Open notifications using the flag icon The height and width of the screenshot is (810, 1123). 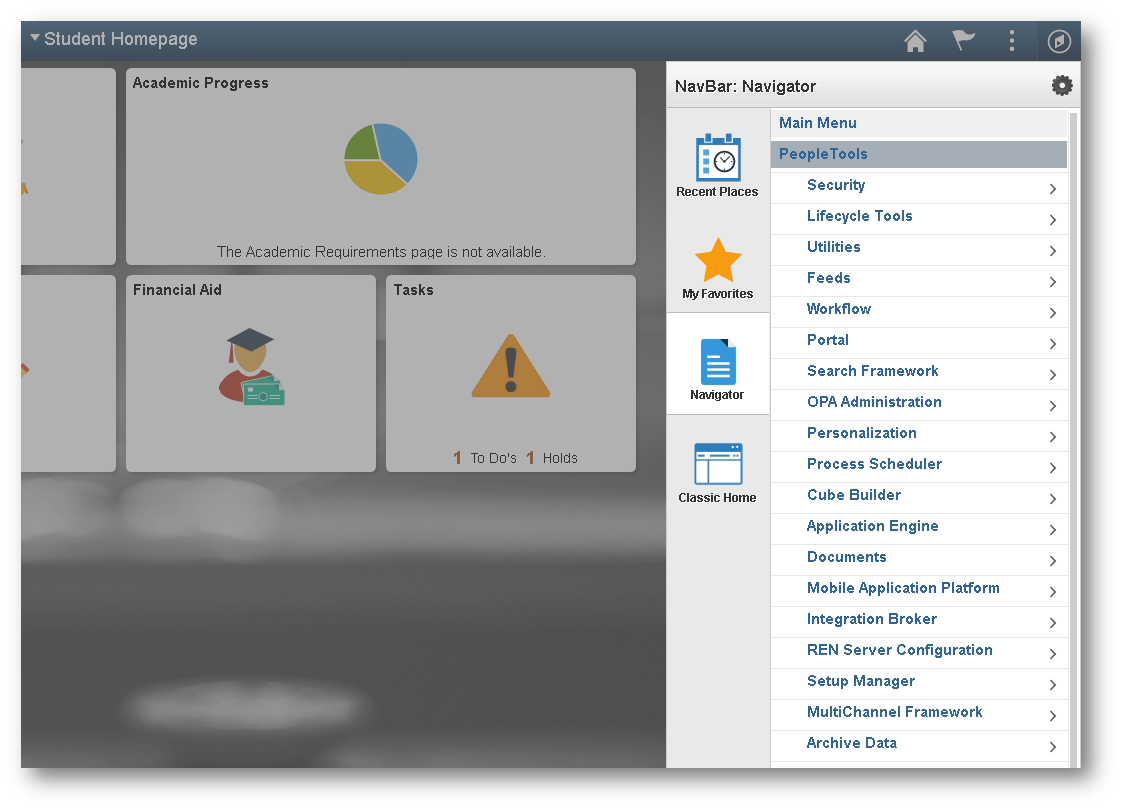pos(962,41)
